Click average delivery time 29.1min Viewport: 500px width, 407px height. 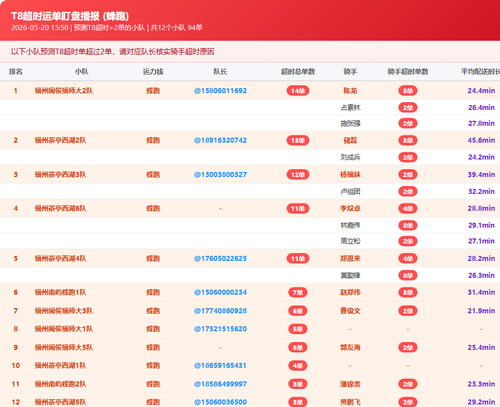point(481,226)
